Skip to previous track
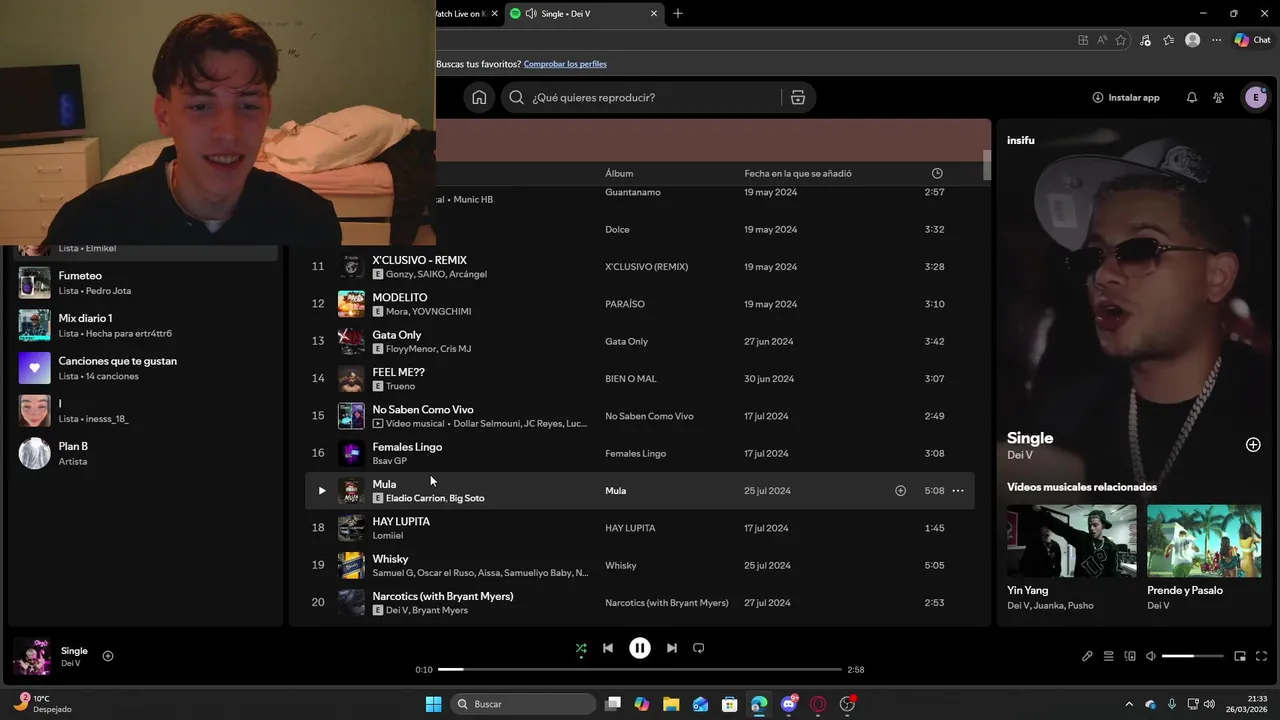The width and height of the screenshot is (1280, 720). point(608,648)
